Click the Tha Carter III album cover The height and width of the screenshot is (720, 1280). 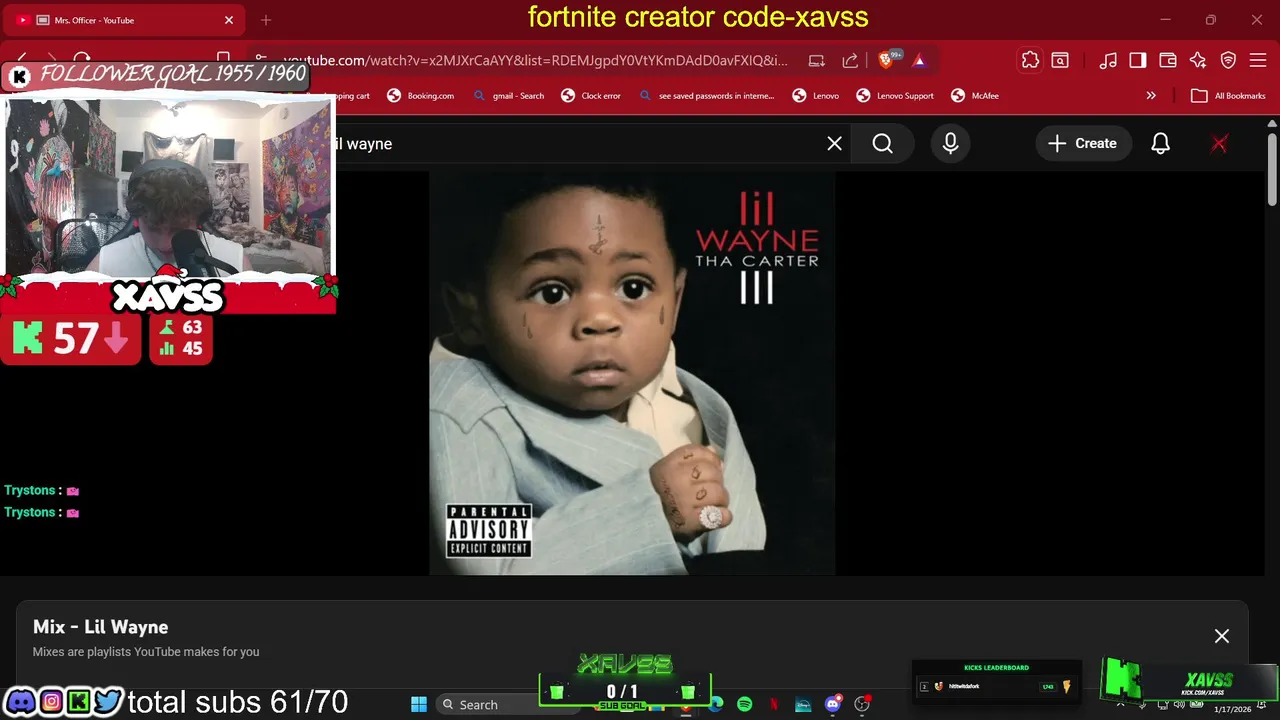tap(632, 373)
